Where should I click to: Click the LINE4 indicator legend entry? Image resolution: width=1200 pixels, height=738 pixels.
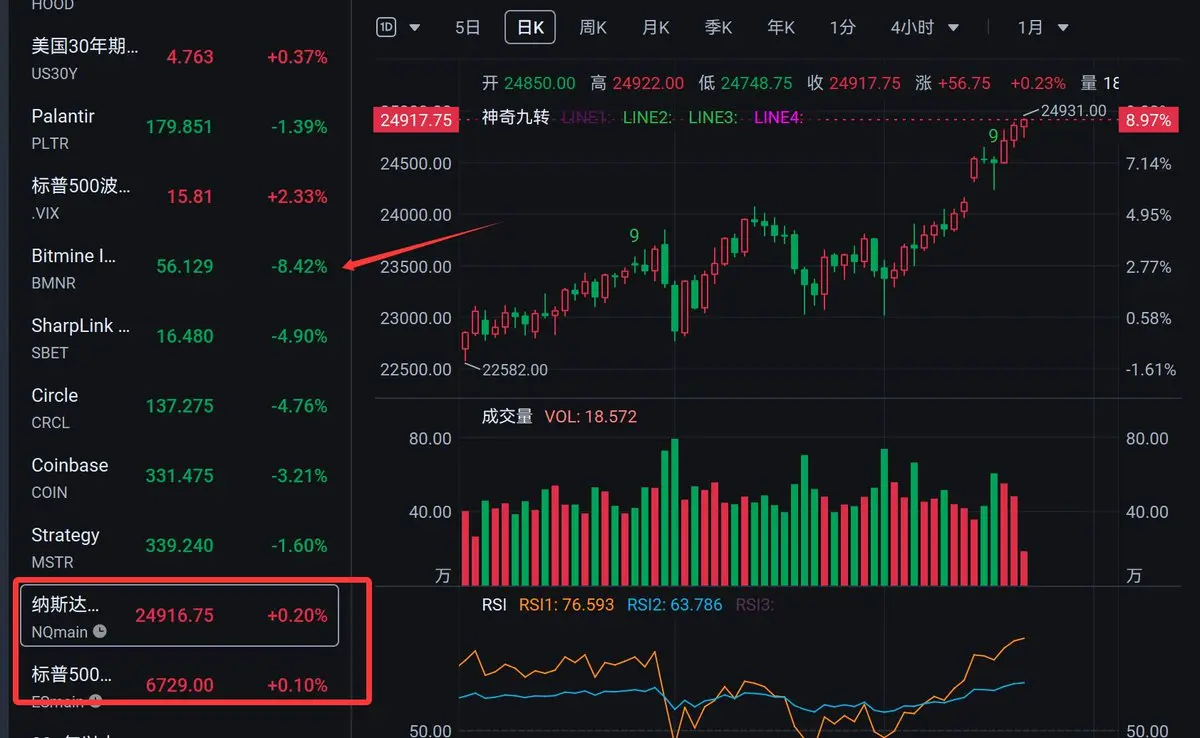(778, 117)
